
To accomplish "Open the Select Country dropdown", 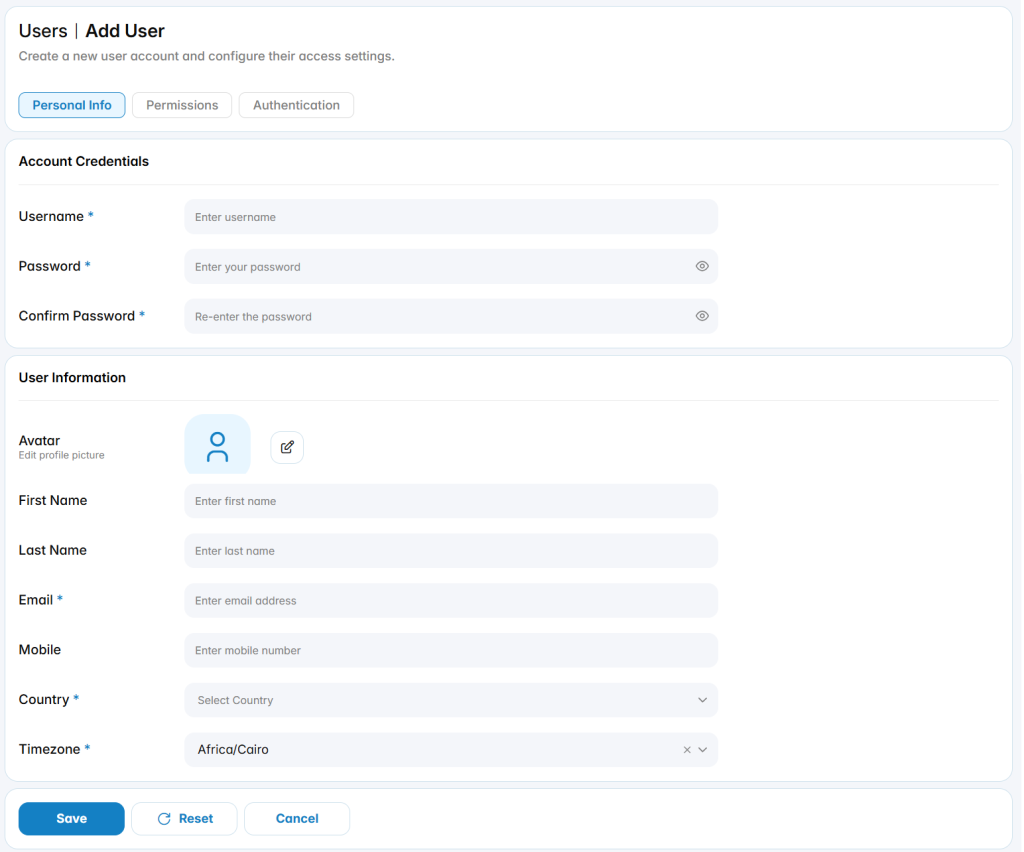I will (451, 701).
